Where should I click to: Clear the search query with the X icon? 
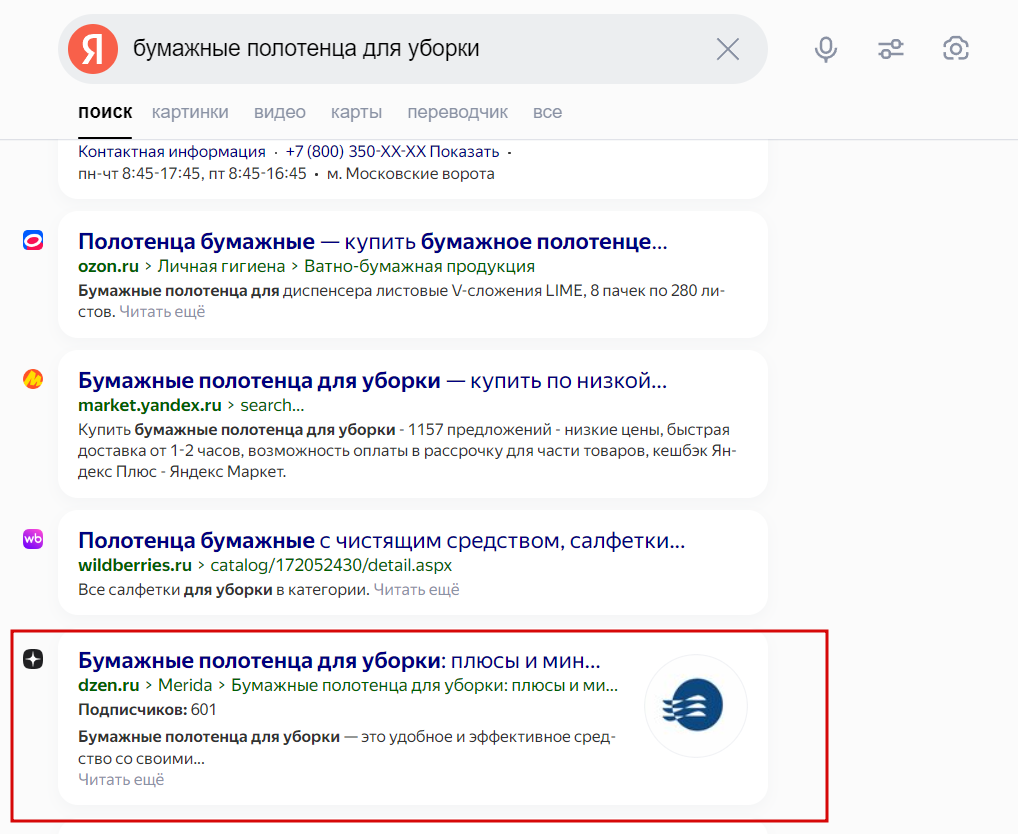[728, 49]
